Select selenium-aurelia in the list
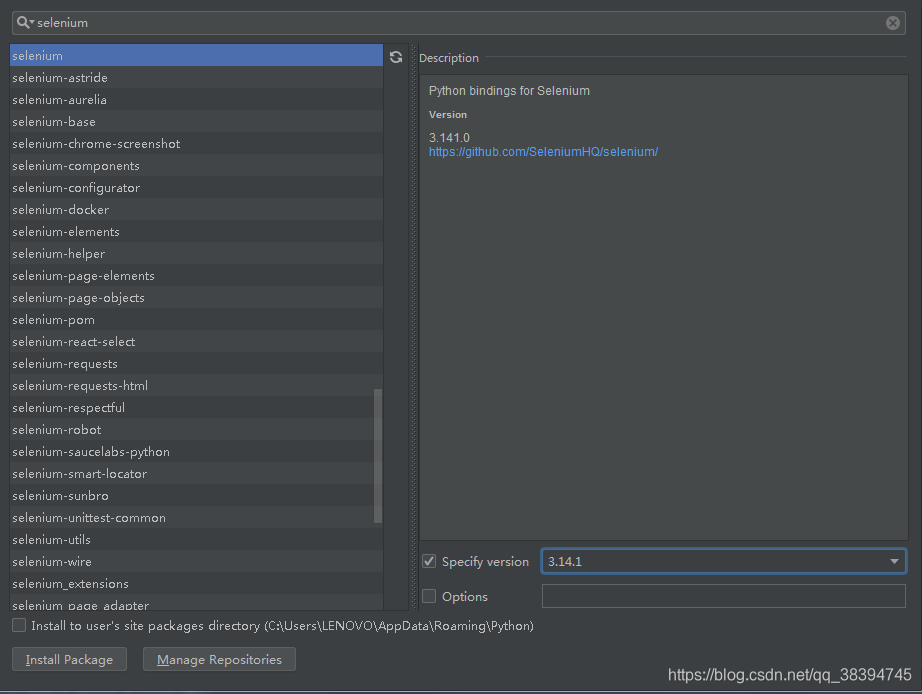The width and height of the screenshot is (922, 694). (x=196, y=99)
